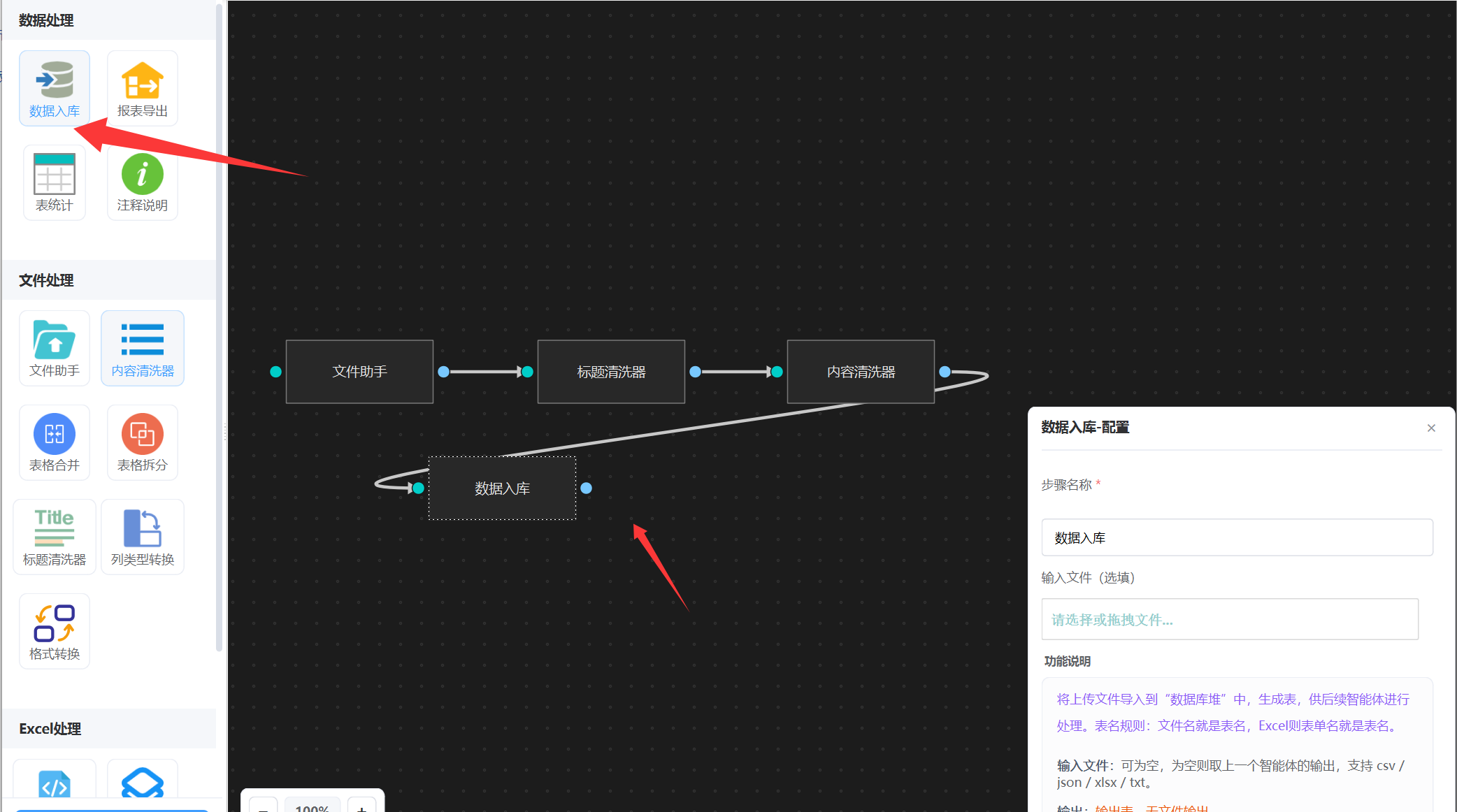The width and height of the screenshot is (1457, 812).
Task: Select the 数据入库 node on canvas
Action: pyautogui.click(x=502, y=488)
